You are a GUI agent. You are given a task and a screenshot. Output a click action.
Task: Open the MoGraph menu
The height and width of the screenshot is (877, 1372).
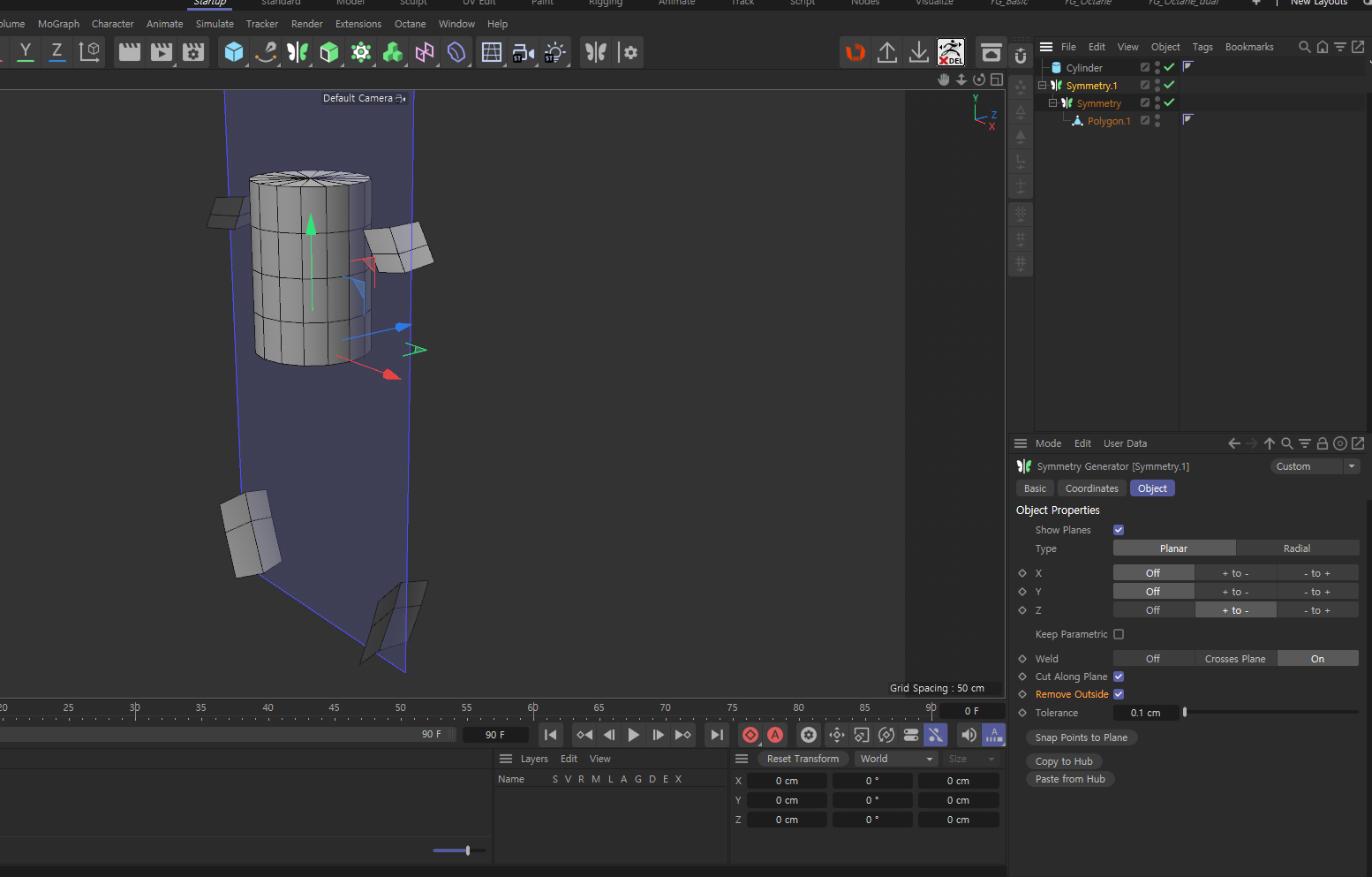click(58, 24)
